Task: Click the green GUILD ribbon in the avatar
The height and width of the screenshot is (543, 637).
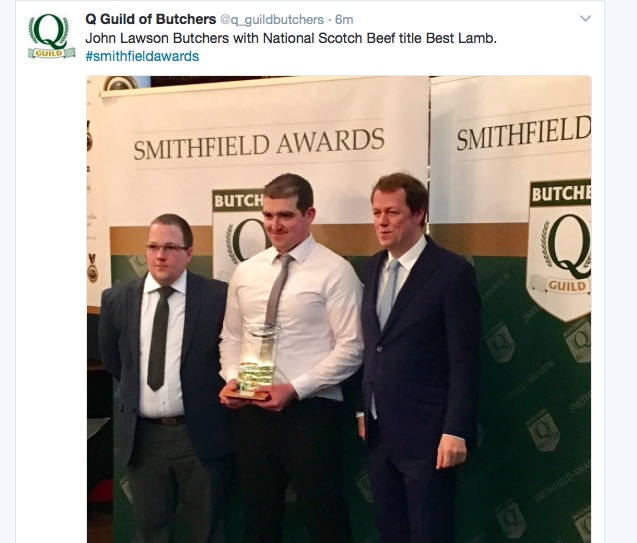Action: pos(52,53)
